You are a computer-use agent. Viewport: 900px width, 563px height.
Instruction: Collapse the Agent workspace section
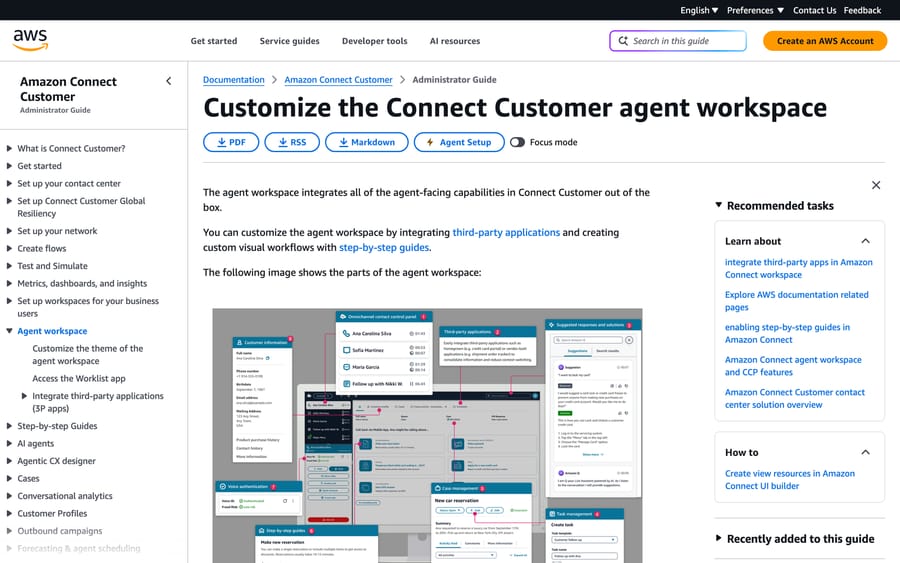[9, 331]
